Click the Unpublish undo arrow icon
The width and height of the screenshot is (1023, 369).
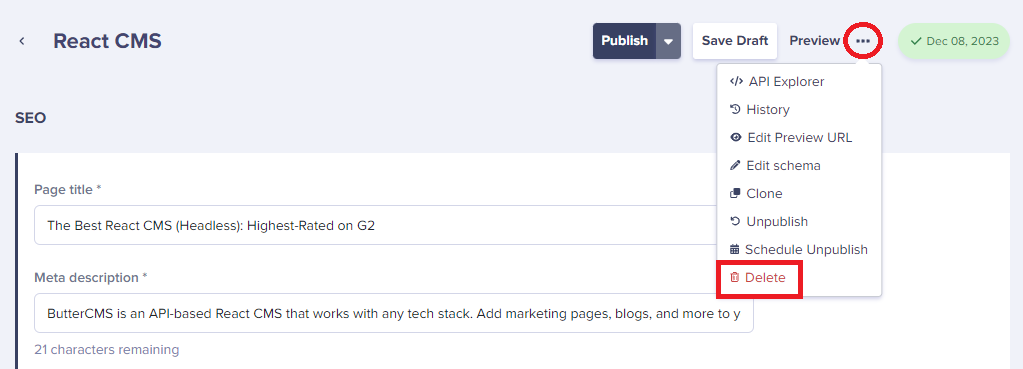735,222
